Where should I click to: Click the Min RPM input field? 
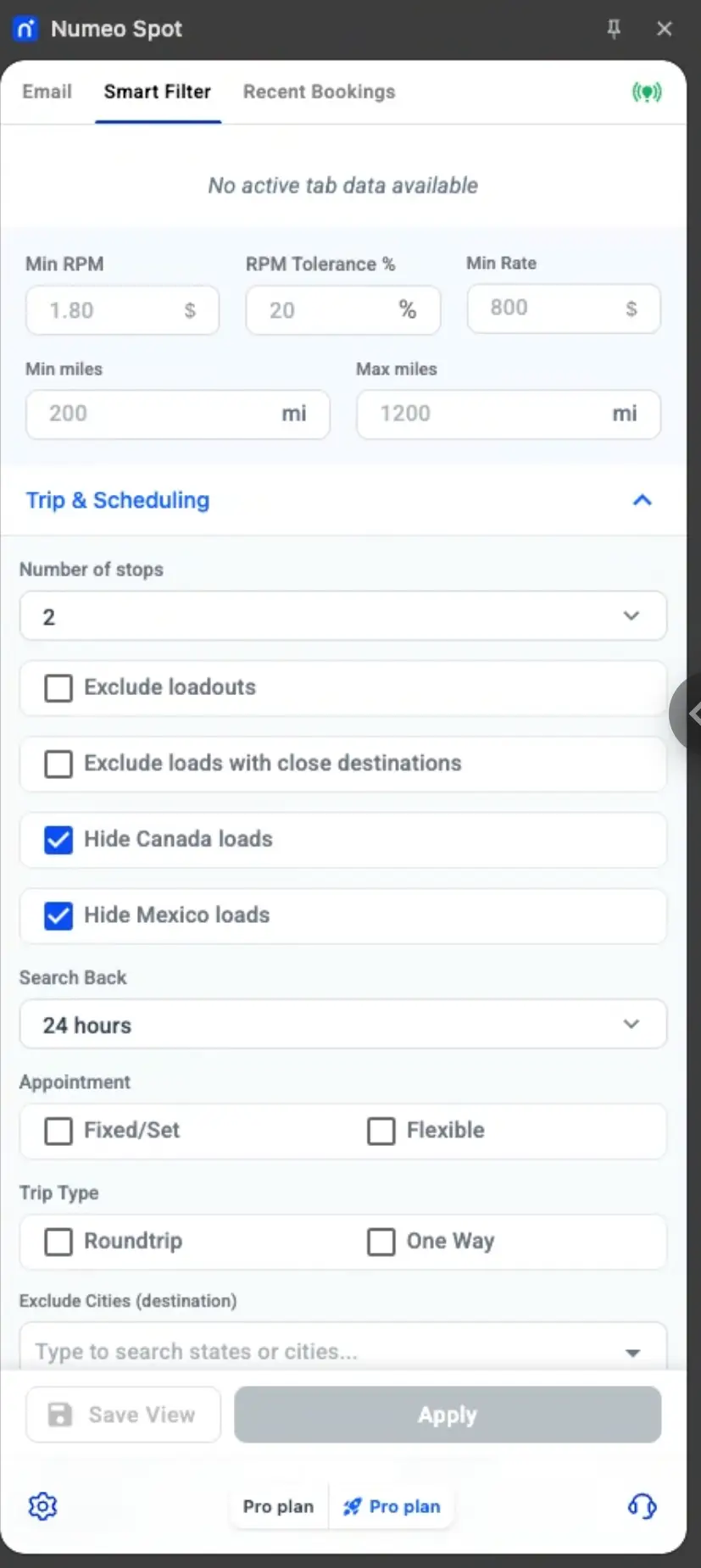110,310
